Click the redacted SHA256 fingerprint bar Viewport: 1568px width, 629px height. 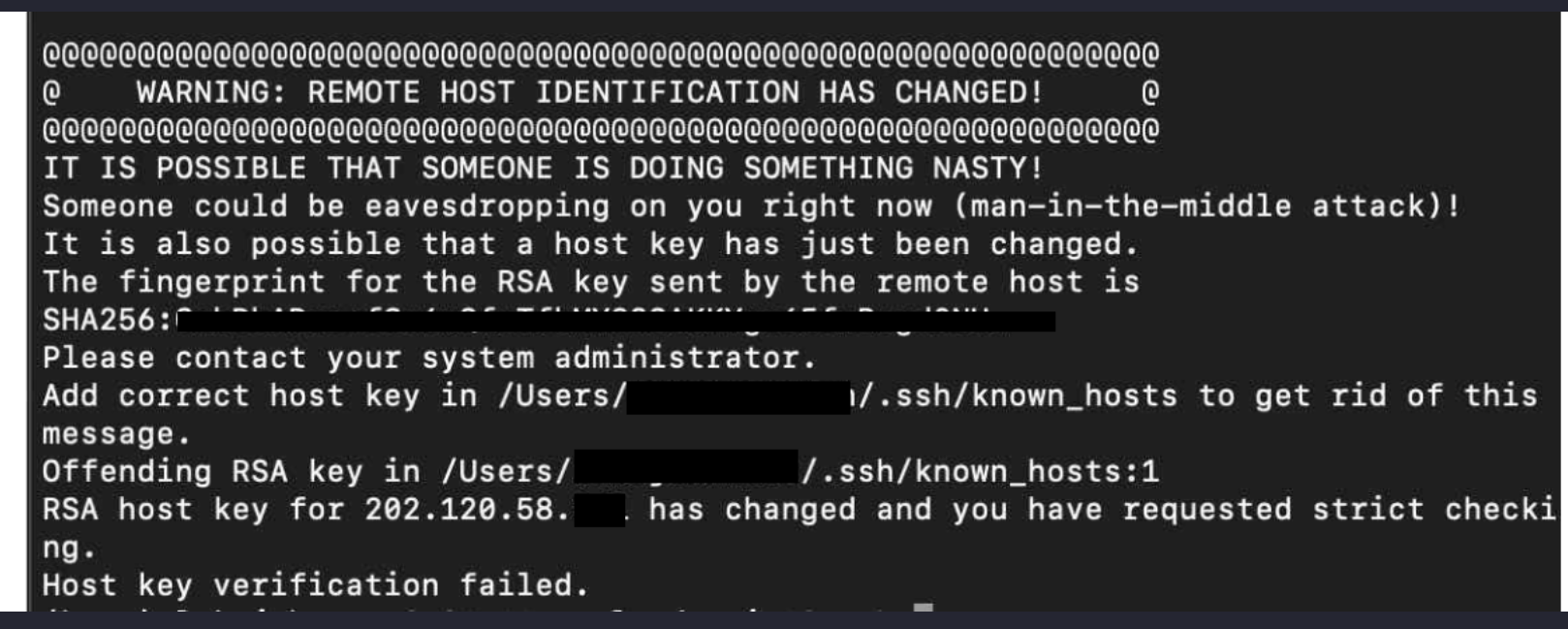point(615,321)
